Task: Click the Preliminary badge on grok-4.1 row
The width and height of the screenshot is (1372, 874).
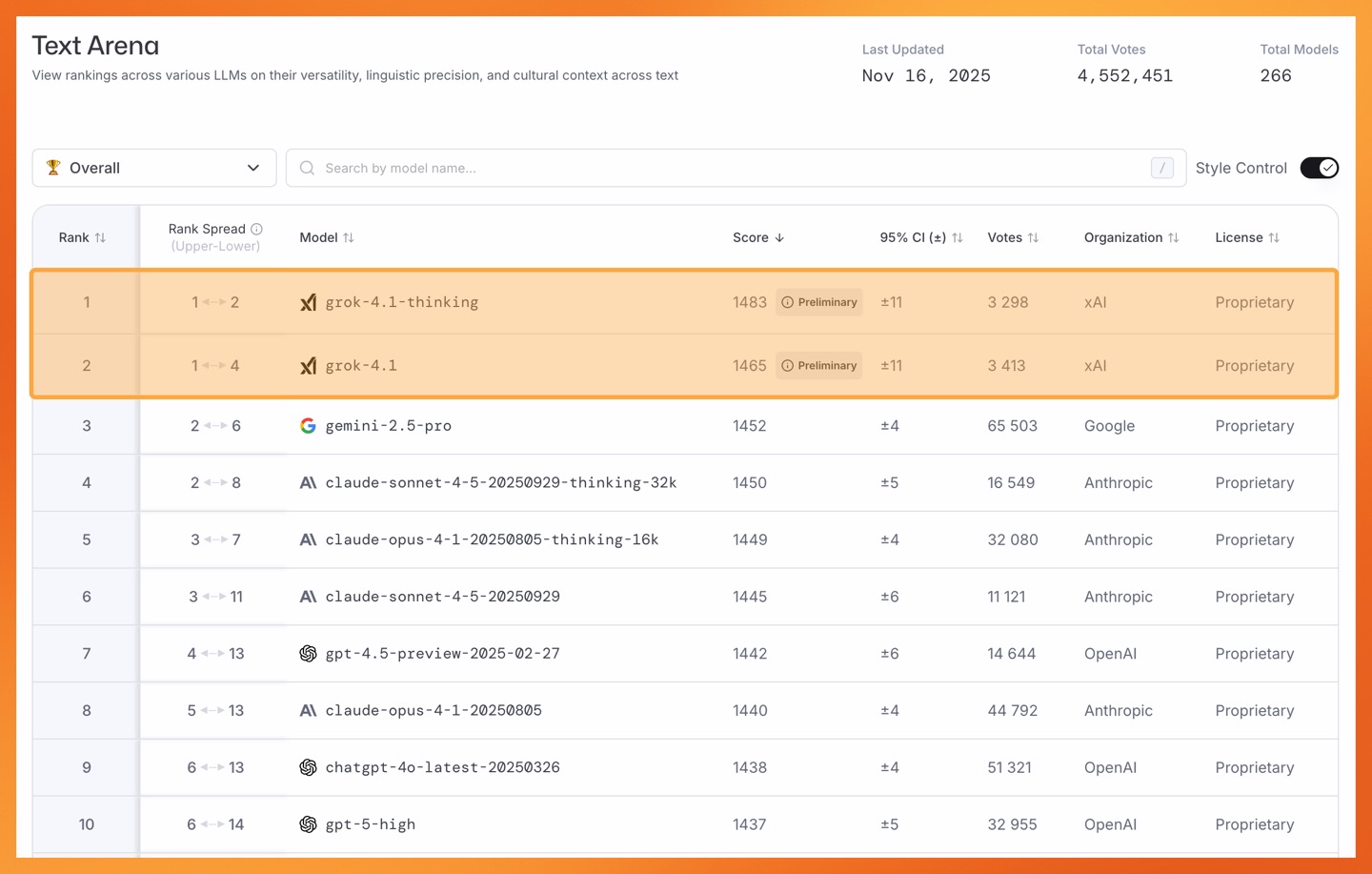Action: point(819,366)
